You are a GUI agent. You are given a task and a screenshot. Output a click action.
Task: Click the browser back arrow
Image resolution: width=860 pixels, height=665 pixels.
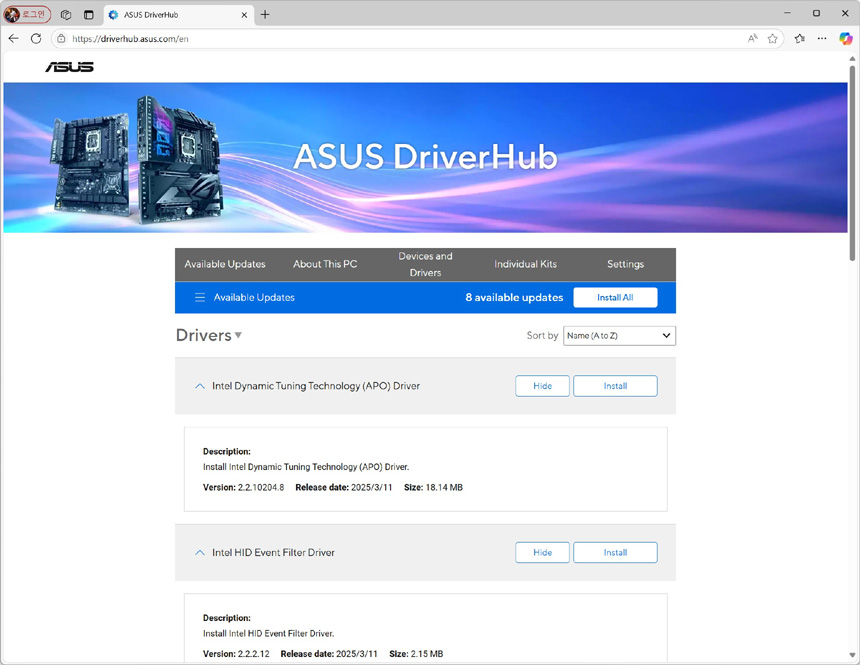click(x=13, y=38)
